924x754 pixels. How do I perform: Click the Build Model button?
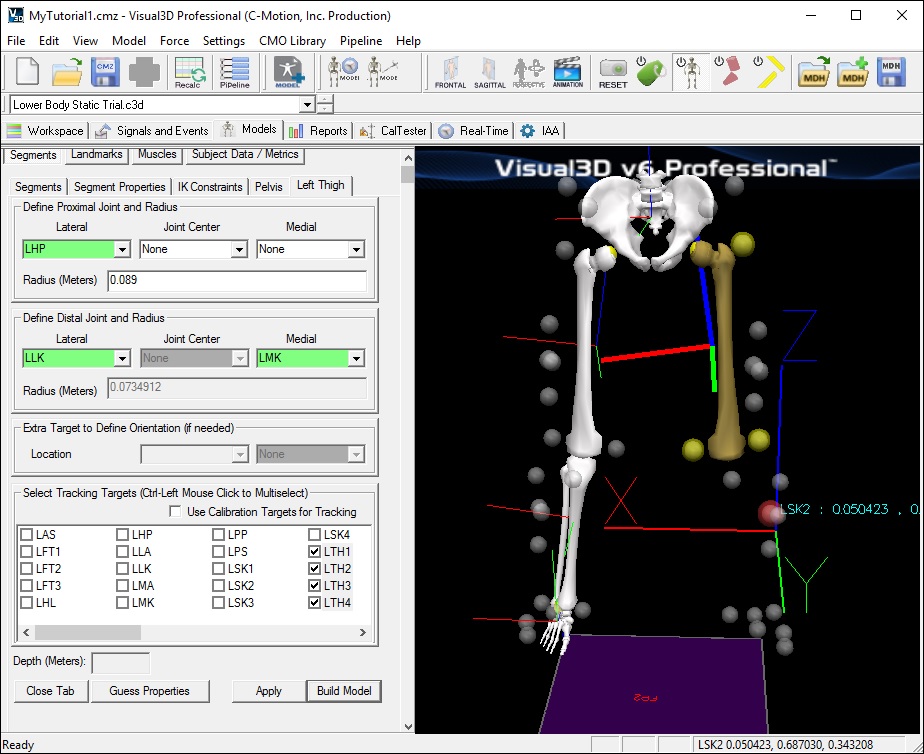click(x=344, y=691)
